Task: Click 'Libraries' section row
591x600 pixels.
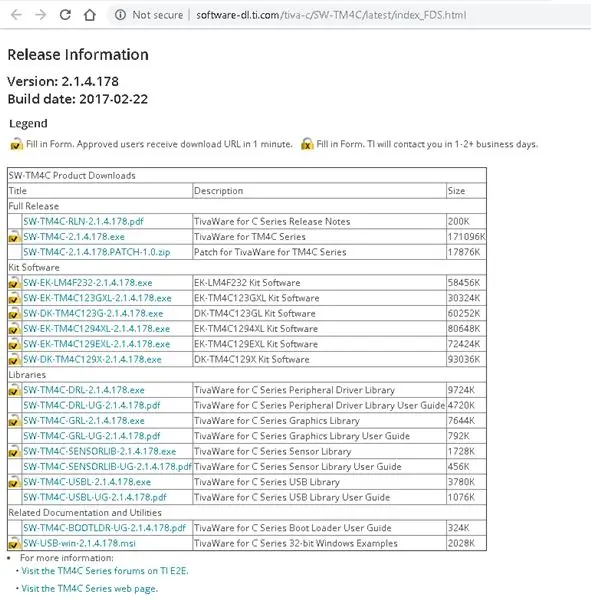Action: tap(247, 375)
